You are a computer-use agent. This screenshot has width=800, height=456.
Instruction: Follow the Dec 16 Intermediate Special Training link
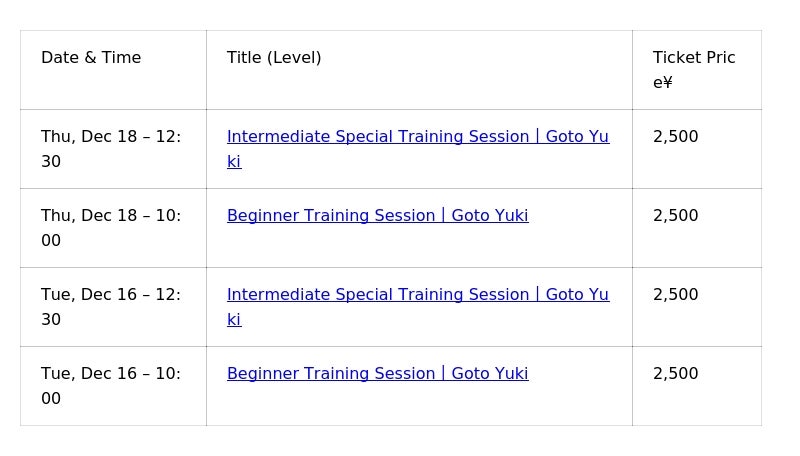coord(417,295)
